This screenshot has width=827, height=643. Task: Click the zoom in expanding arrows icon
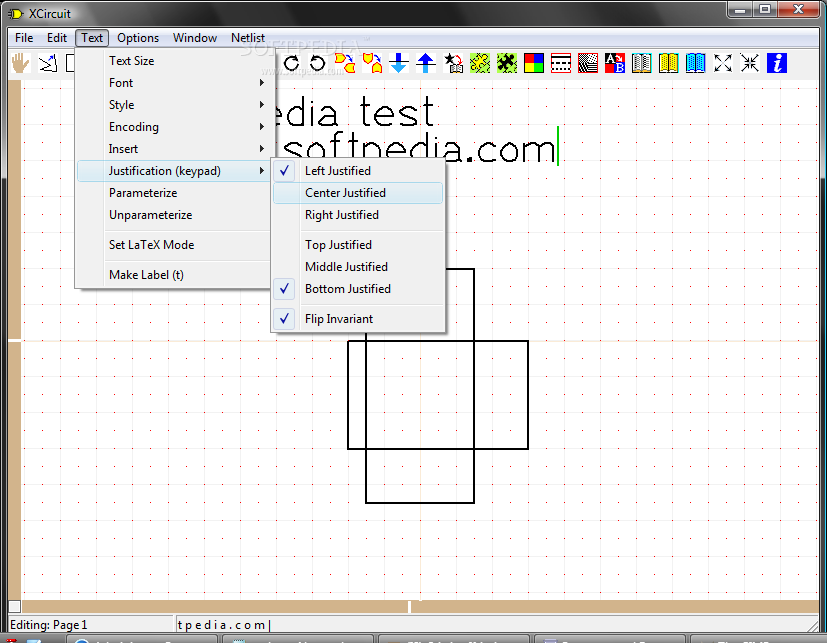coord(723,63)
